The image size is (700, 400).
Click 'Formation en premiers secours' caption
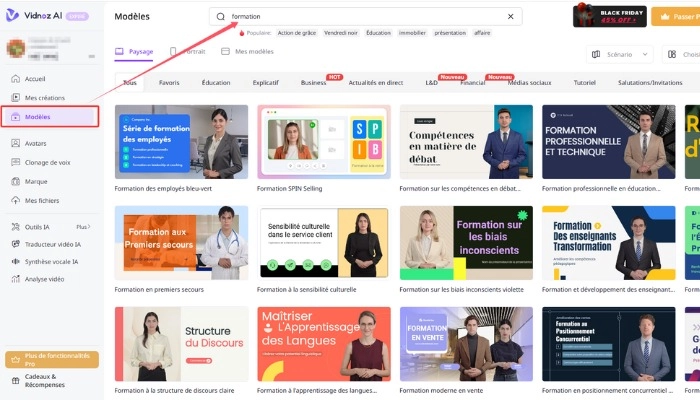click(159, 289)
